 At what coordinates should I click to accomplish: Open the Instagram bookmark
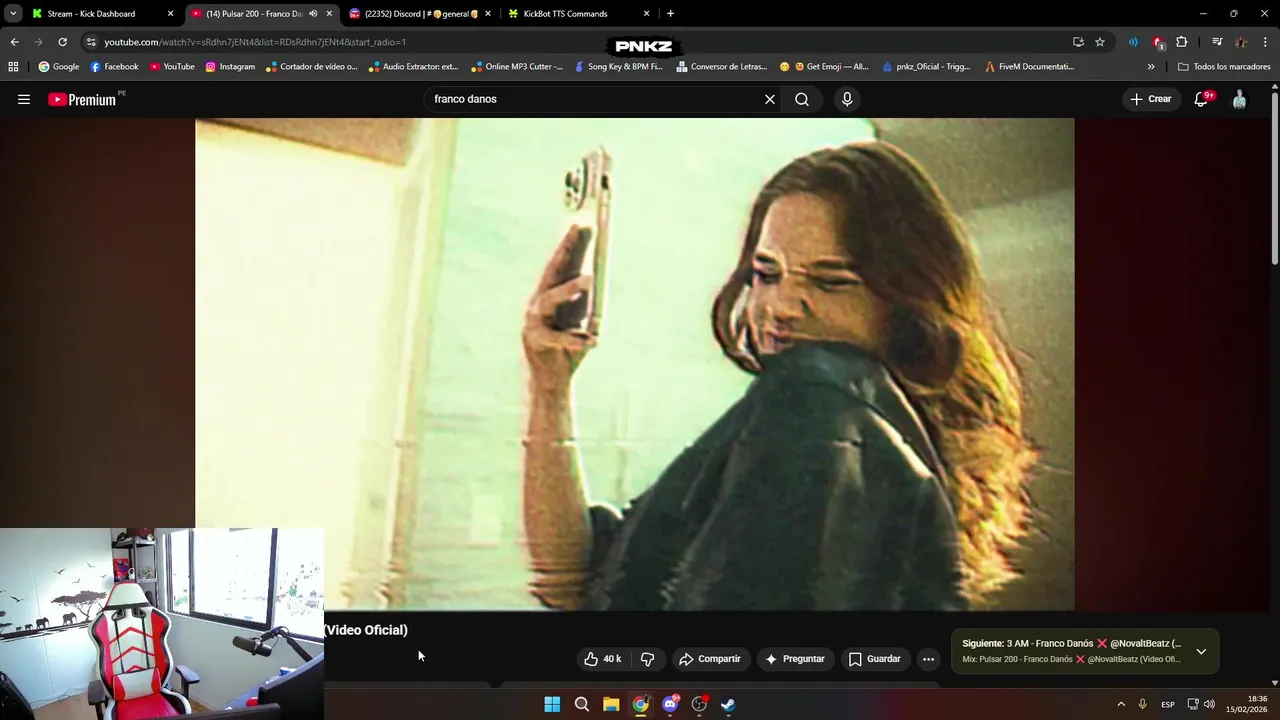point(230,67)
